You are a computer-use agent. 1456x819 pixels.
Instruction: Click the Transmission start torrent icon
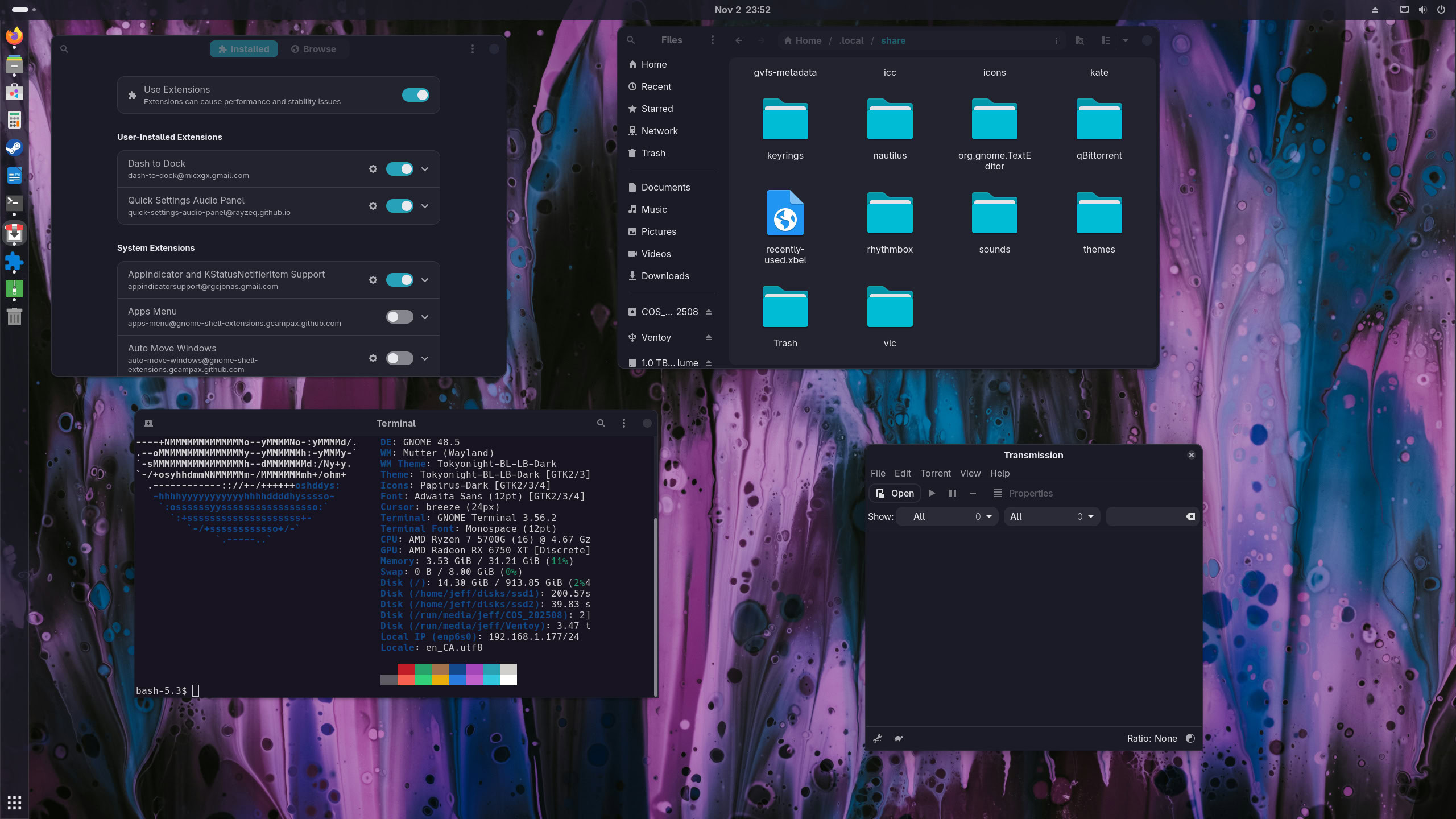point(932,493)
